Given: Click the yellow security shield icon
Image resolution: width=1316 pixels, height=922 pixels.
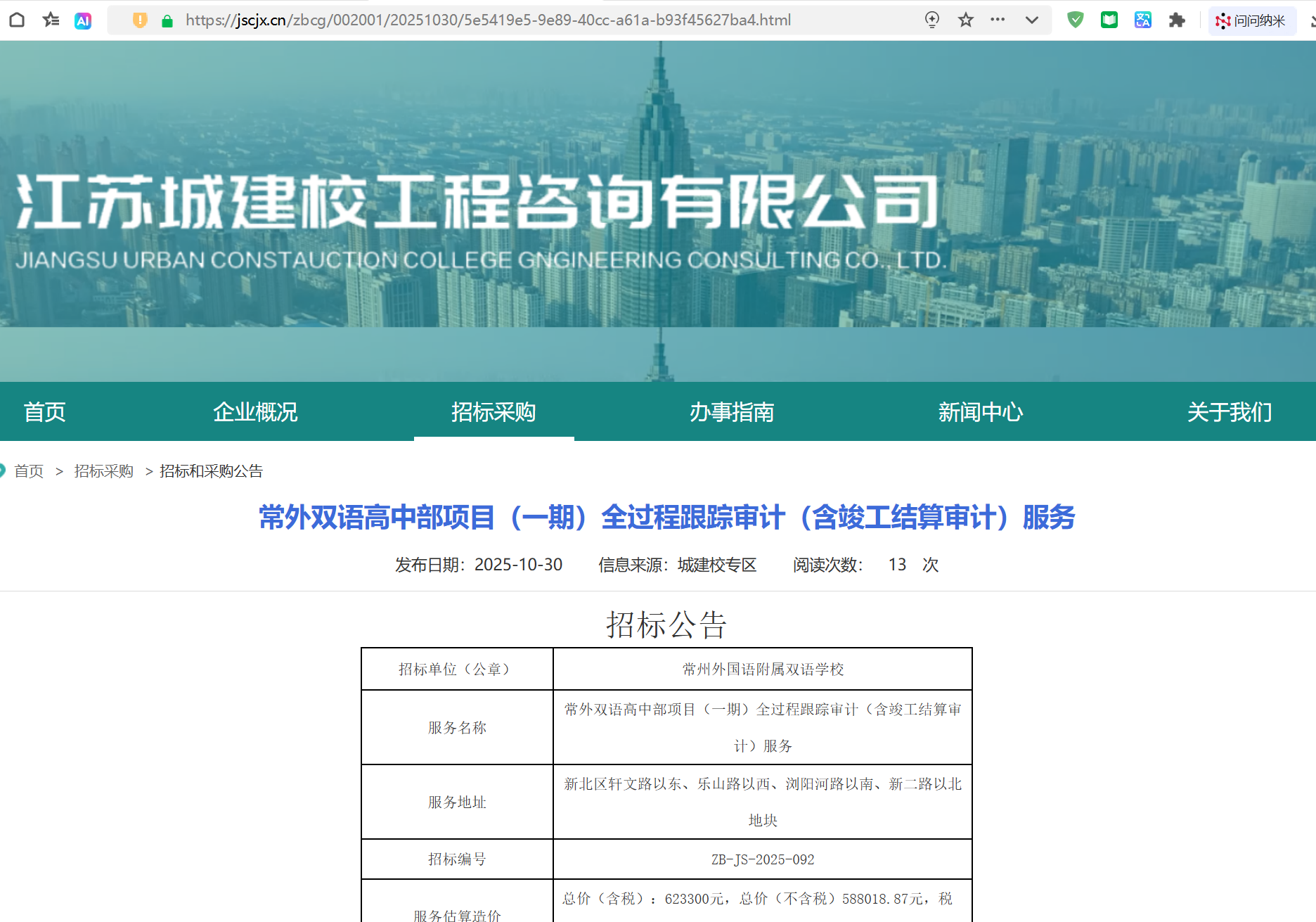Looking at the screenshot, I should click(140, 20).
